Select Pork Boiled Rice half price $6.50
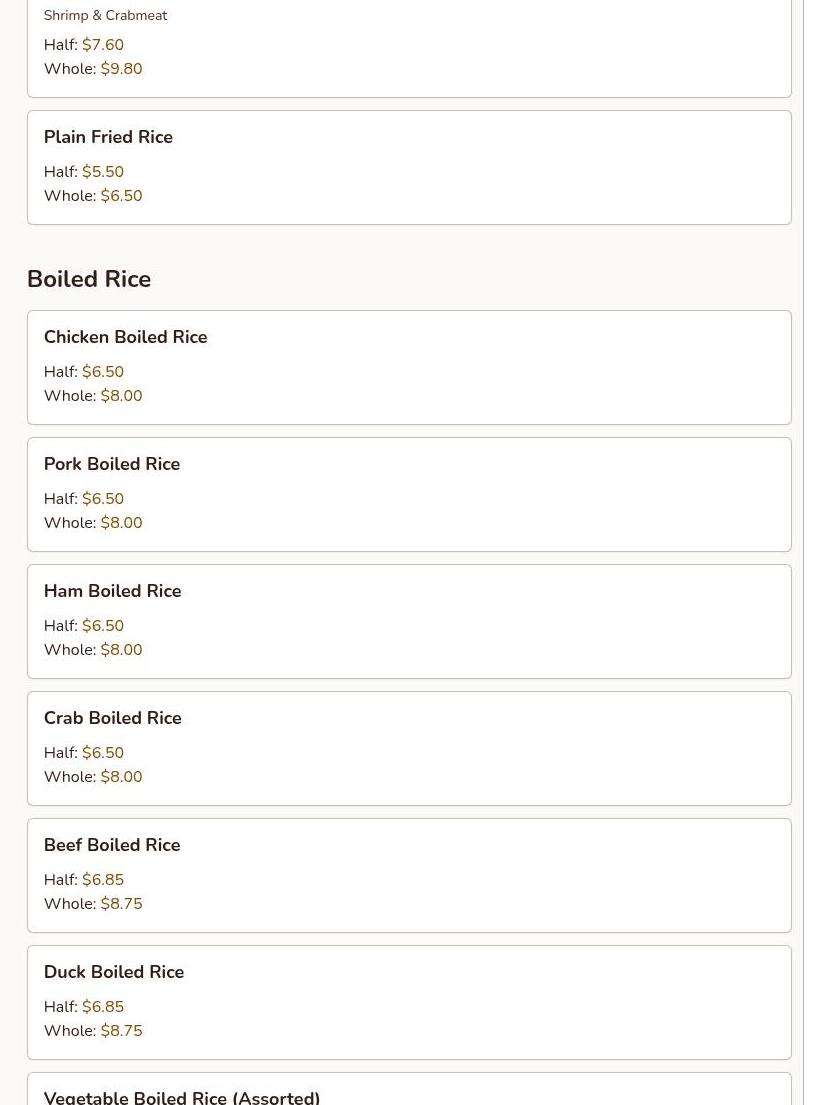The width and height of the screenshot is (824, 1105). tap(103, 499)
